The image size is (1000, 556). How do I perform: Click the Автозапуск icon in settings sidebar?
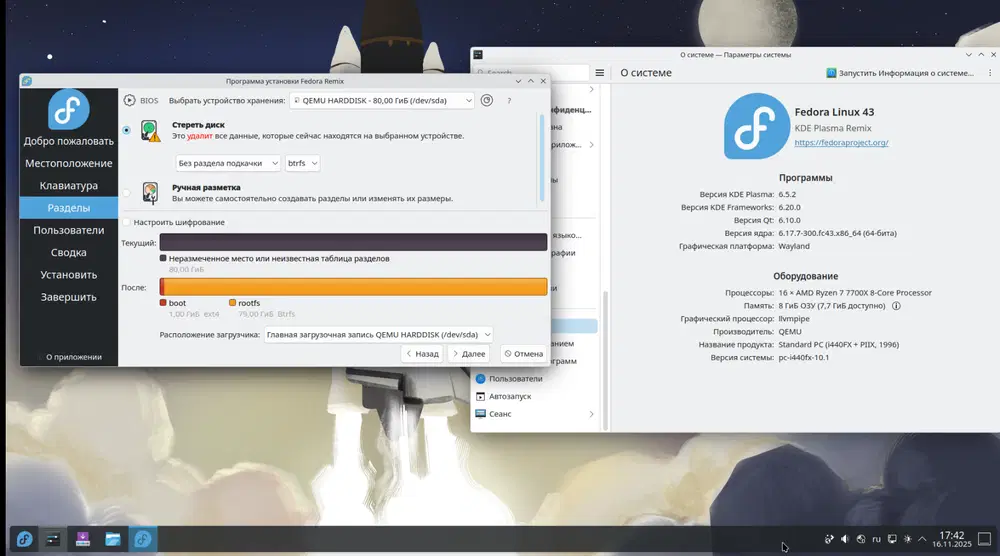(x=480, y=397)
